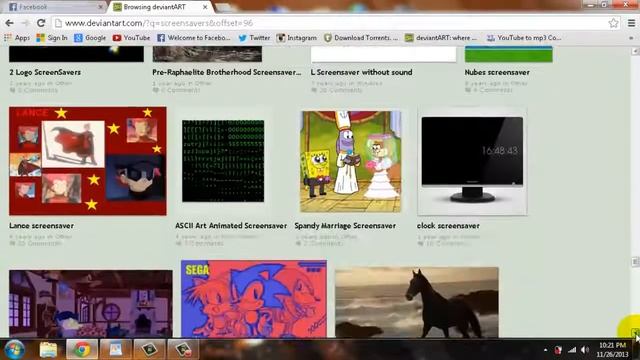Expand the bookmarks overflow chevron

click(x=631, y=38)
